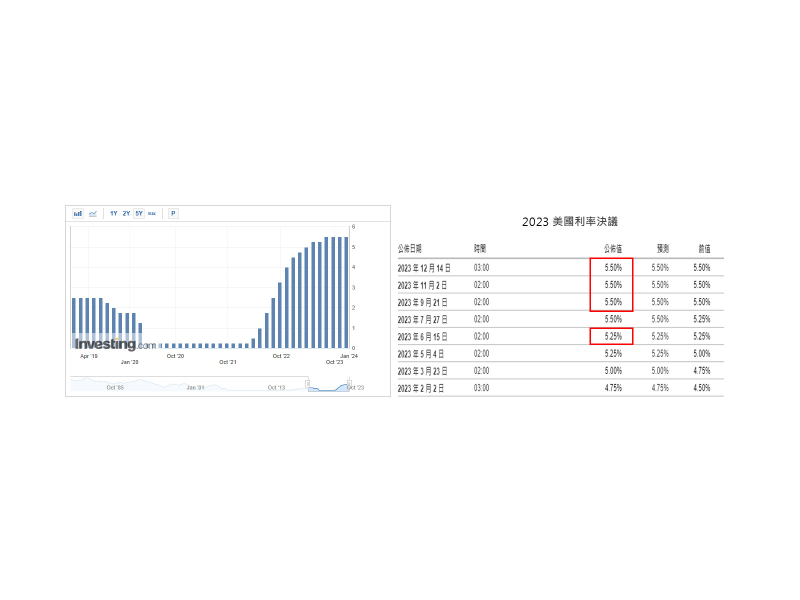Grab the left handle of the range navigator
Viewport: 800px width, 600px height.
coord(308,383)
